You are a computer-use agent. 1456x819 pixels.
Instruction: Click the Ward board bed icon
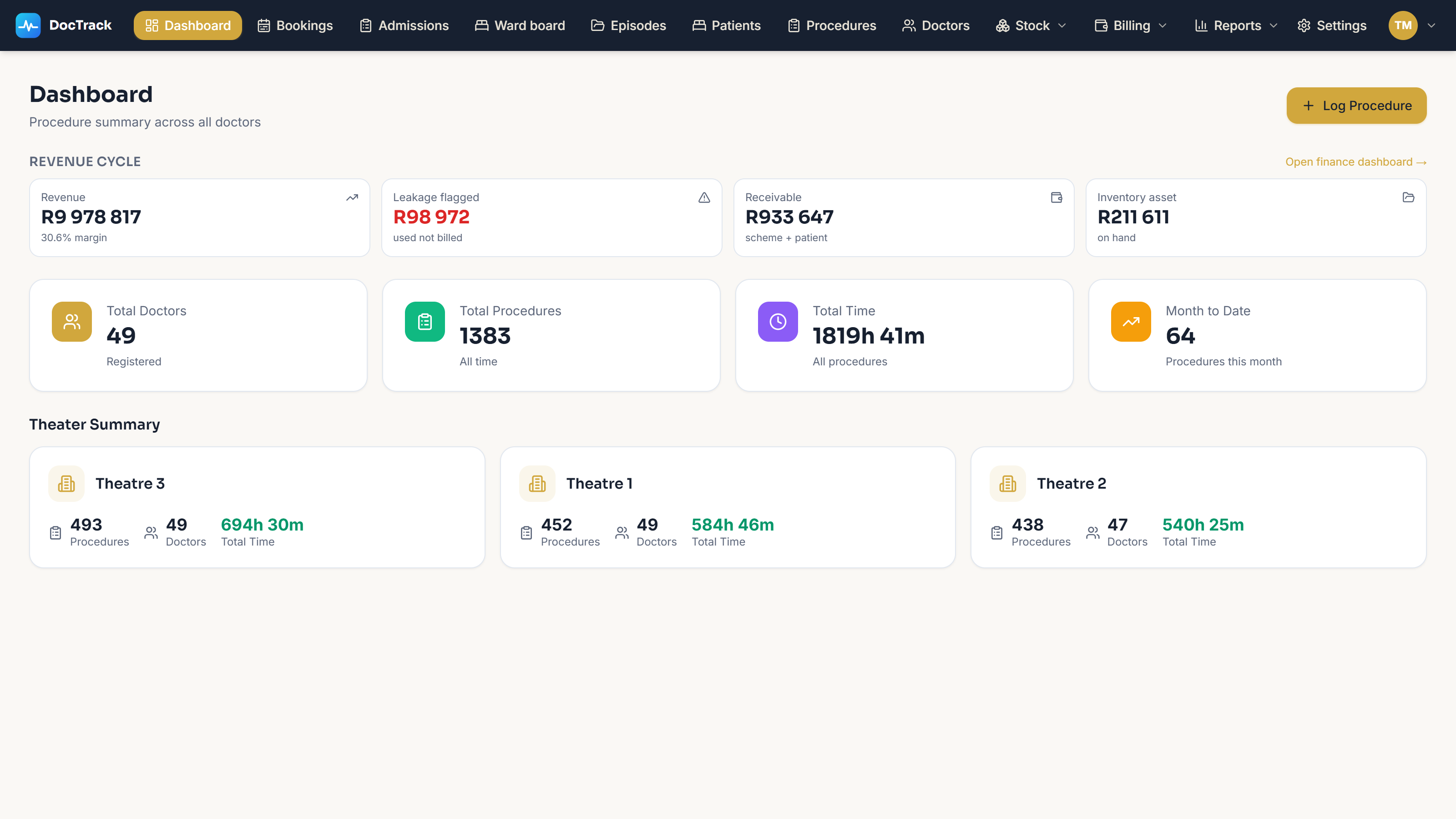pyautogui.click(x=481, y=25)
